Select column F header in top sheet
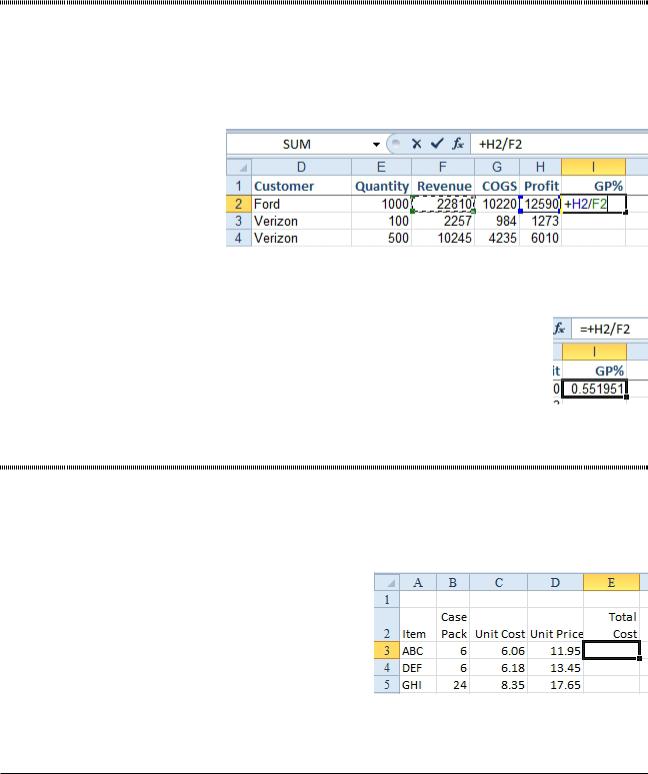Viewport: 648px width, 774px height. click(x=443, y=167)
